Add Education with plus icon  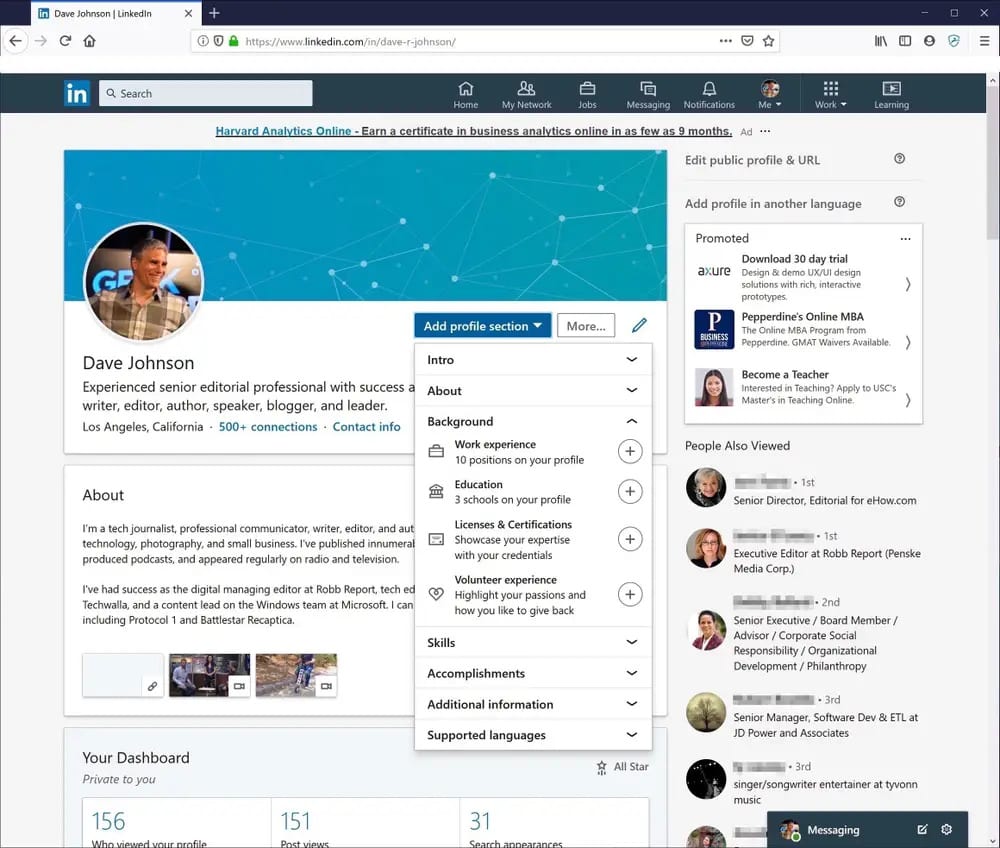pyautogui.click(x=629, y=492)
